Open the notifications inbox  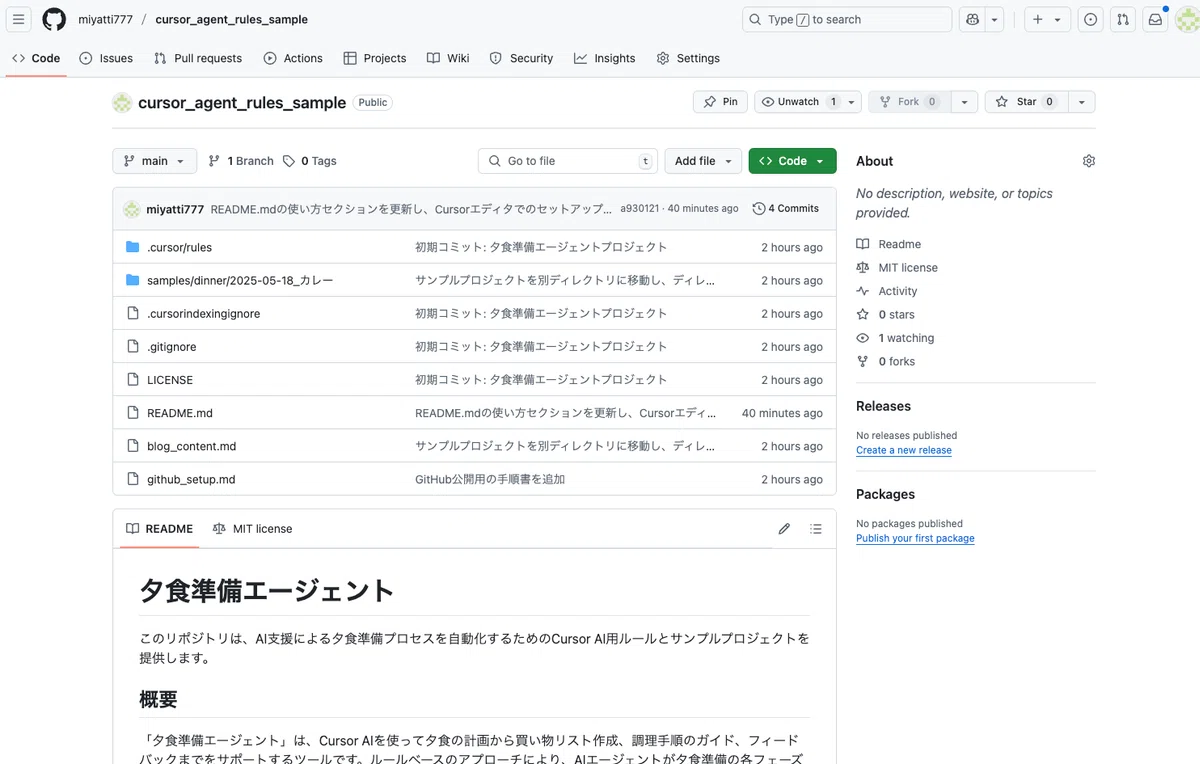click(x=1155, y=19)
